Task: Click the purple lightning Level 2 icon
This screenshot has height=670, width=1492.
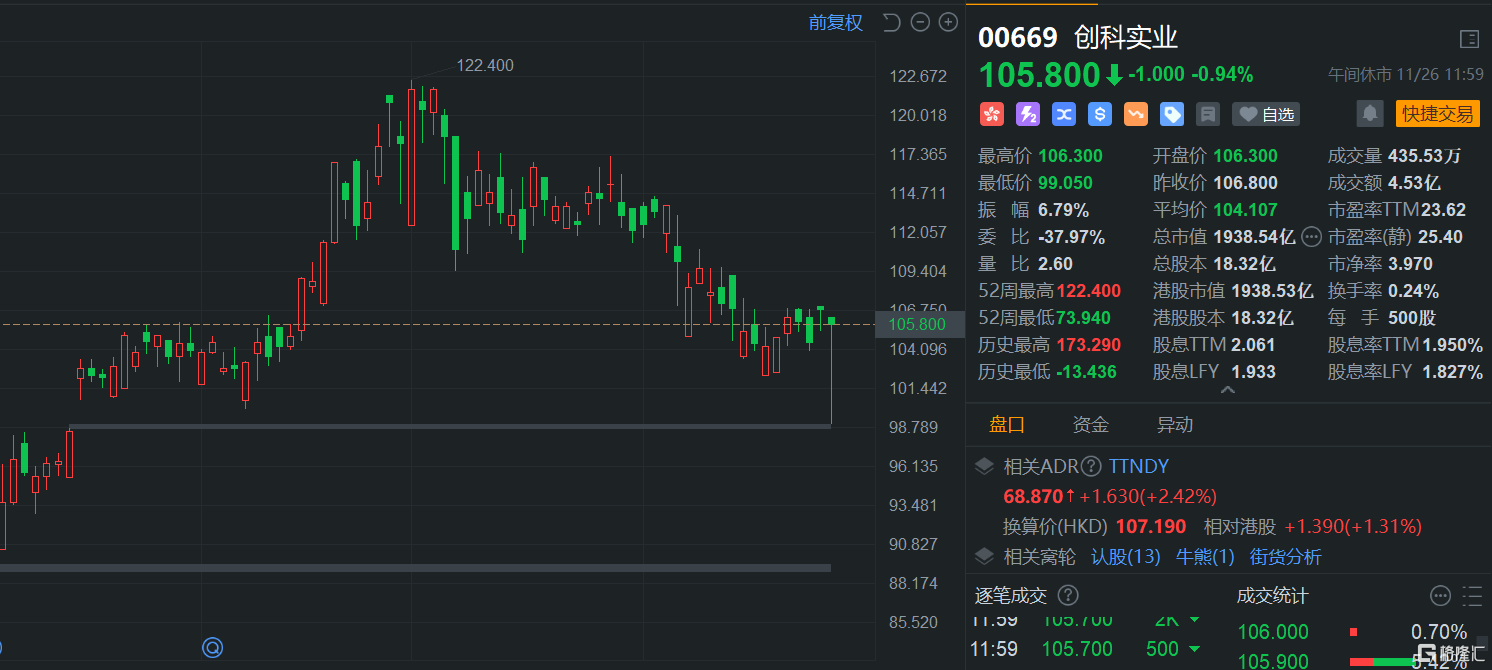Action: tap(1028, 114)
